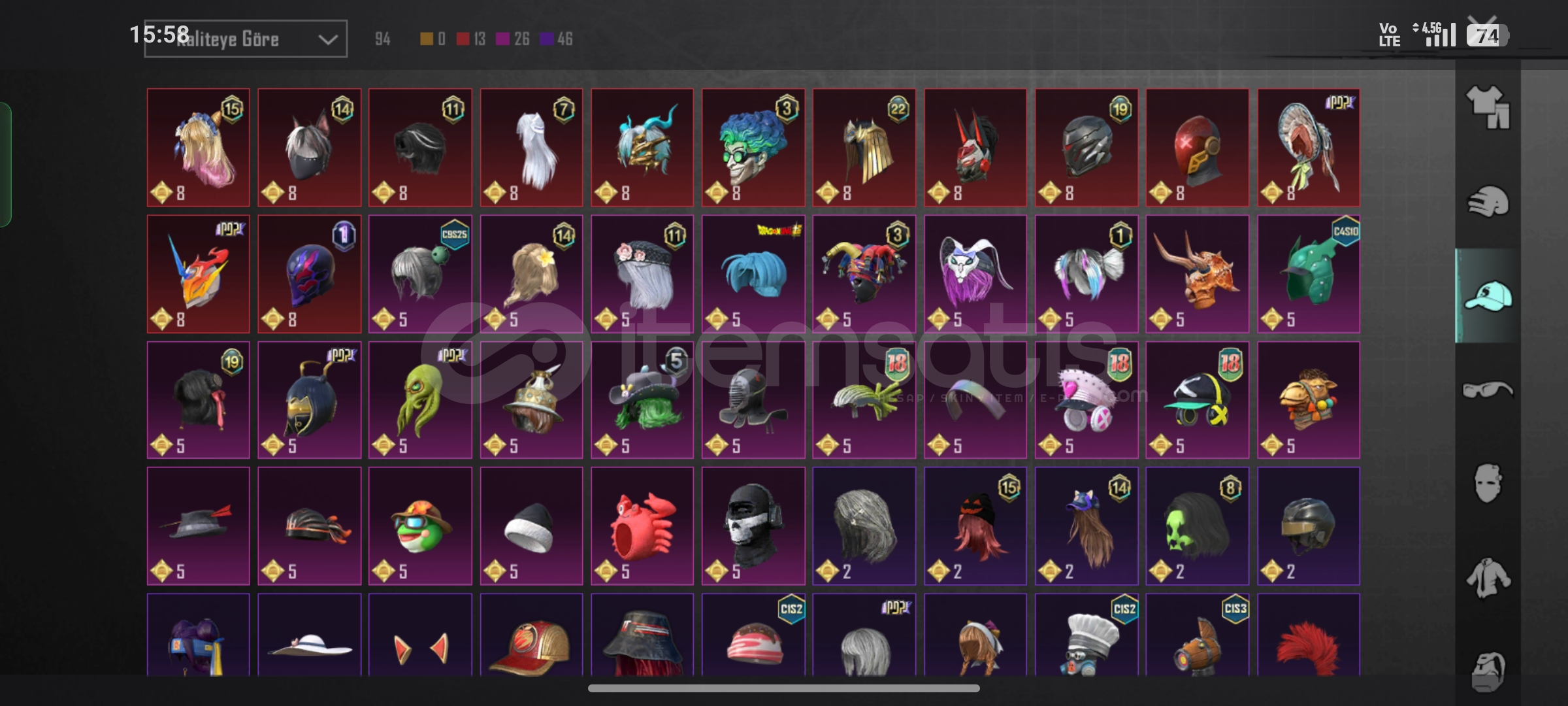Select the helmet category icon in sidebar

coord(1488,202)
